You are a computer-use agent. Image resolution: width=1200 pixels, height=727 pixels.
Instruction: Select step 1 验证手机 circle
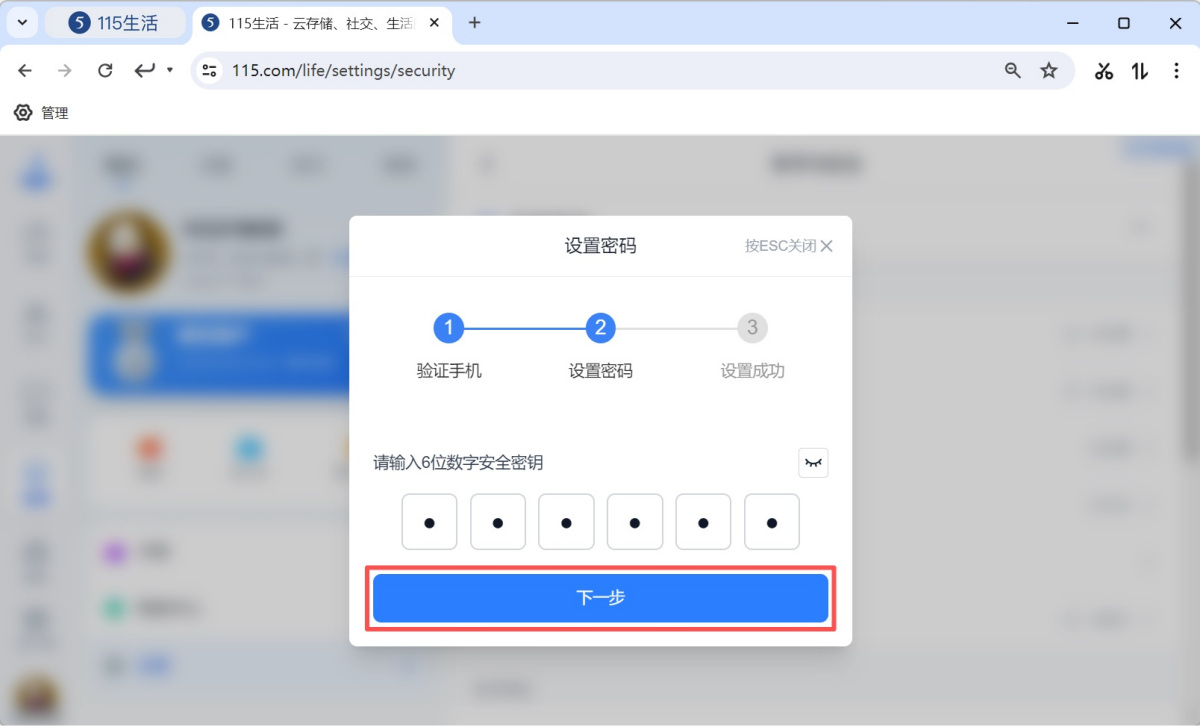coord(448,327)
